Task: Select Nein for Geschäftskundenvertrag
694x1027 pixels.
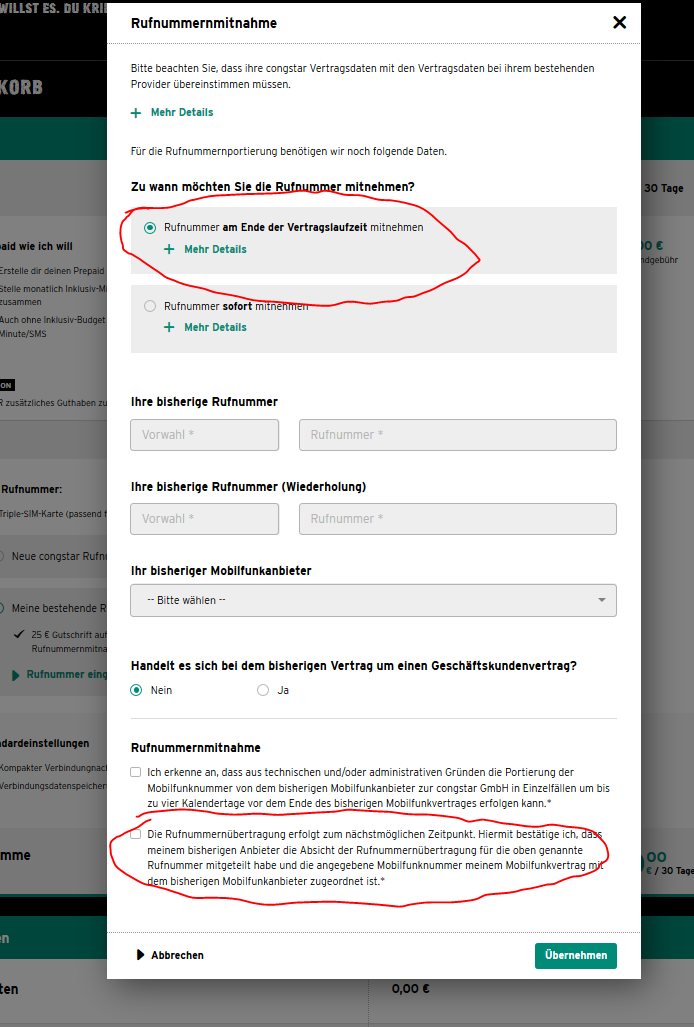Action: [137, 690]
